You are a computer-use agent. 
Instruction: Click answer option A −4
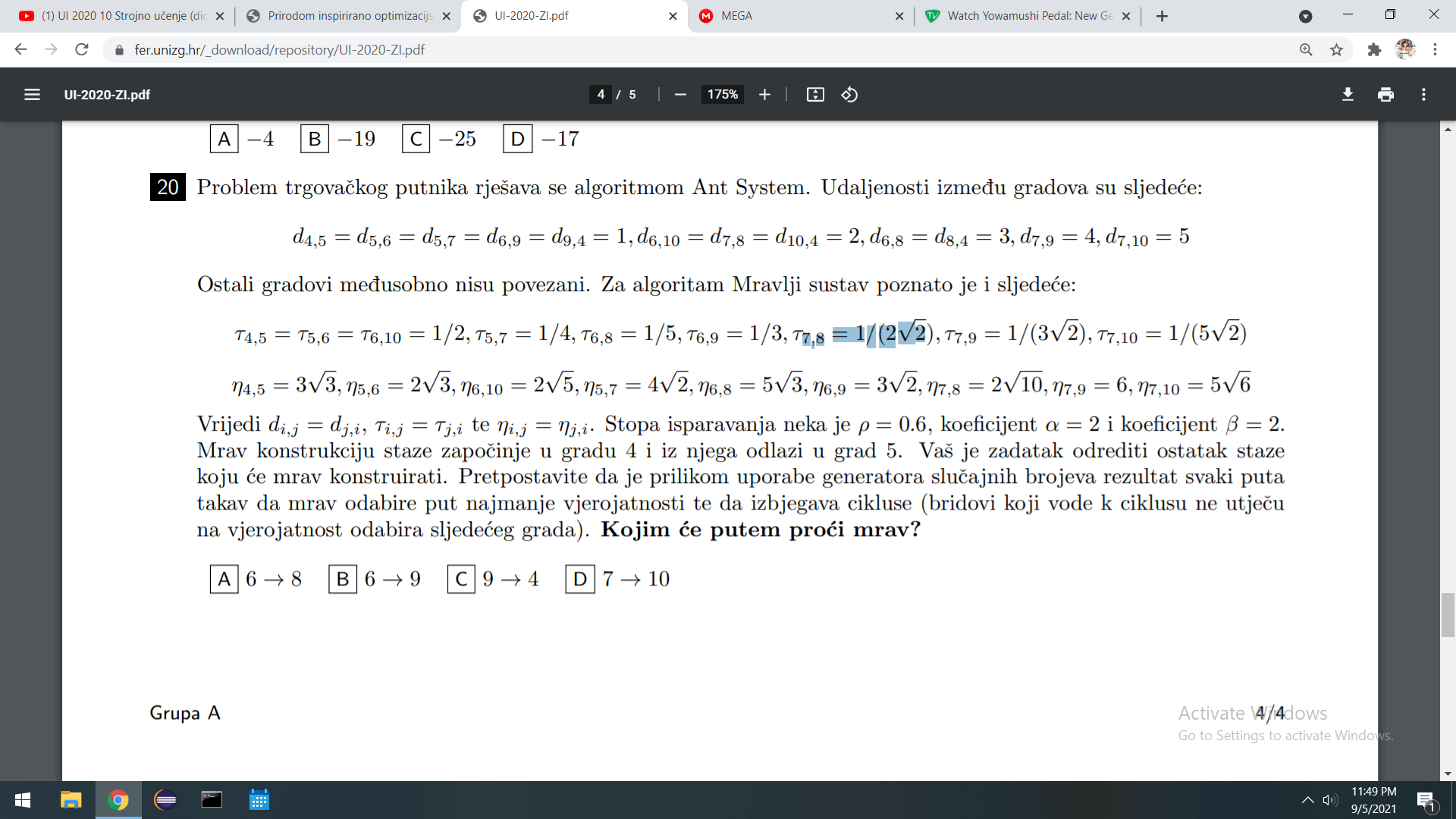pos(243,139)
